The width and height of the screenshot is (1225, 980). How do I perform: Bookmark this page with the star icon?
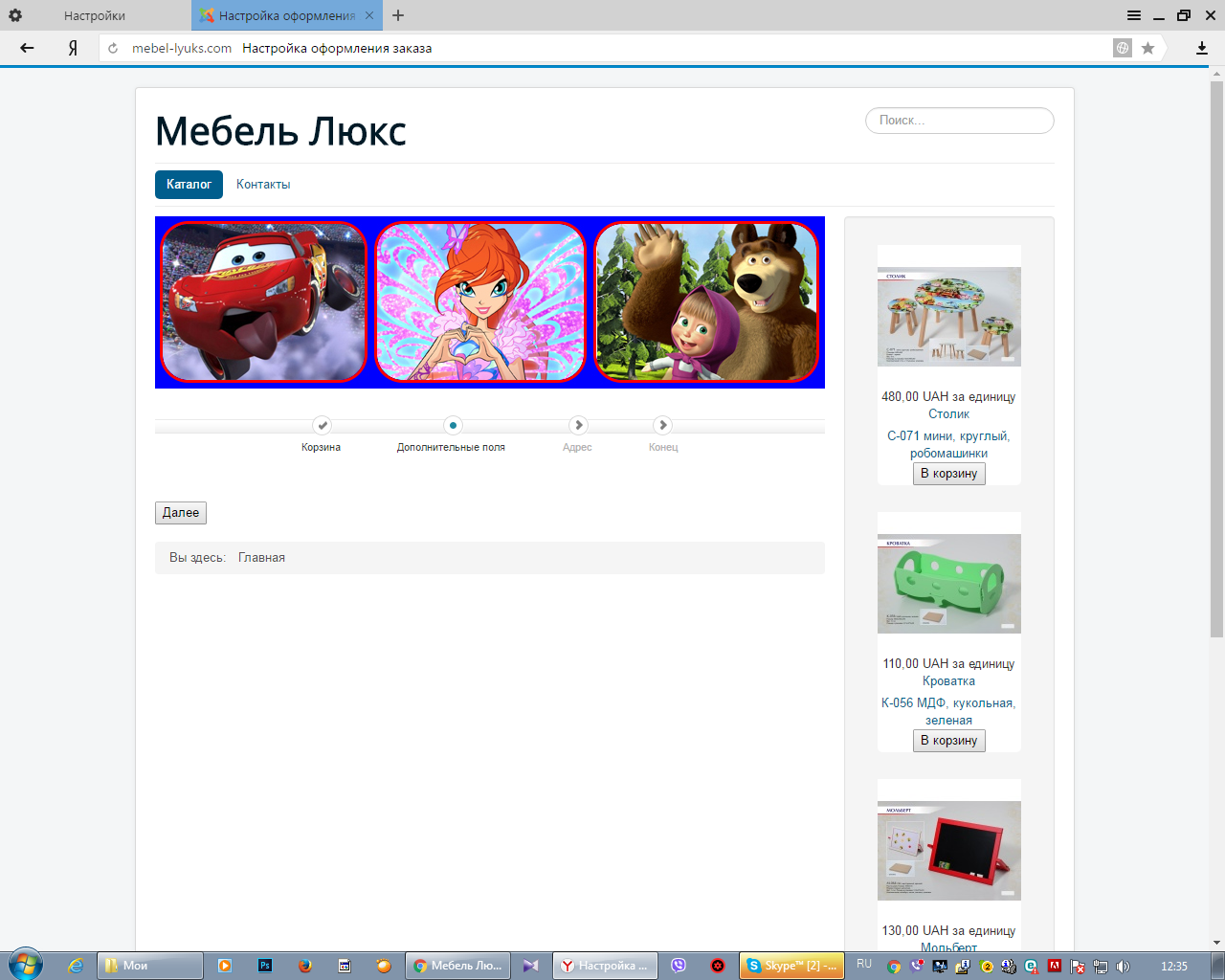point(1148,48)
